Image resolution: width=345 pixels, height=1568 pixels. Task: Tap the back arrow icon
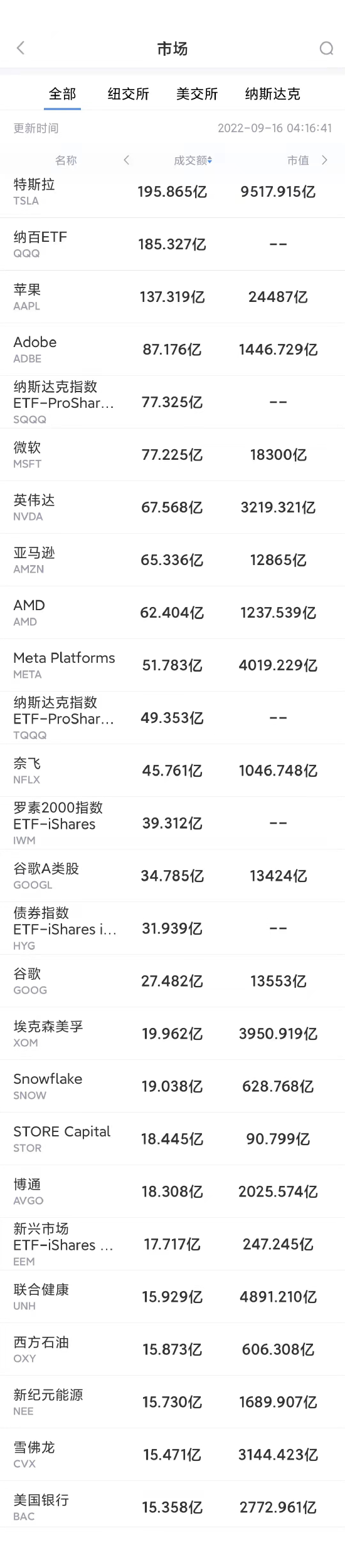(21, 48)
